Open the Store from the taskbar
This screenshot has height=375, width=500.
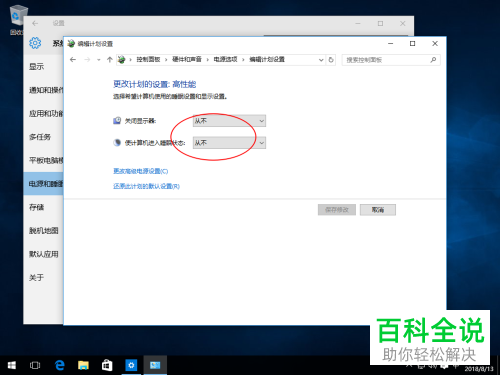click(x=107, y=365)
